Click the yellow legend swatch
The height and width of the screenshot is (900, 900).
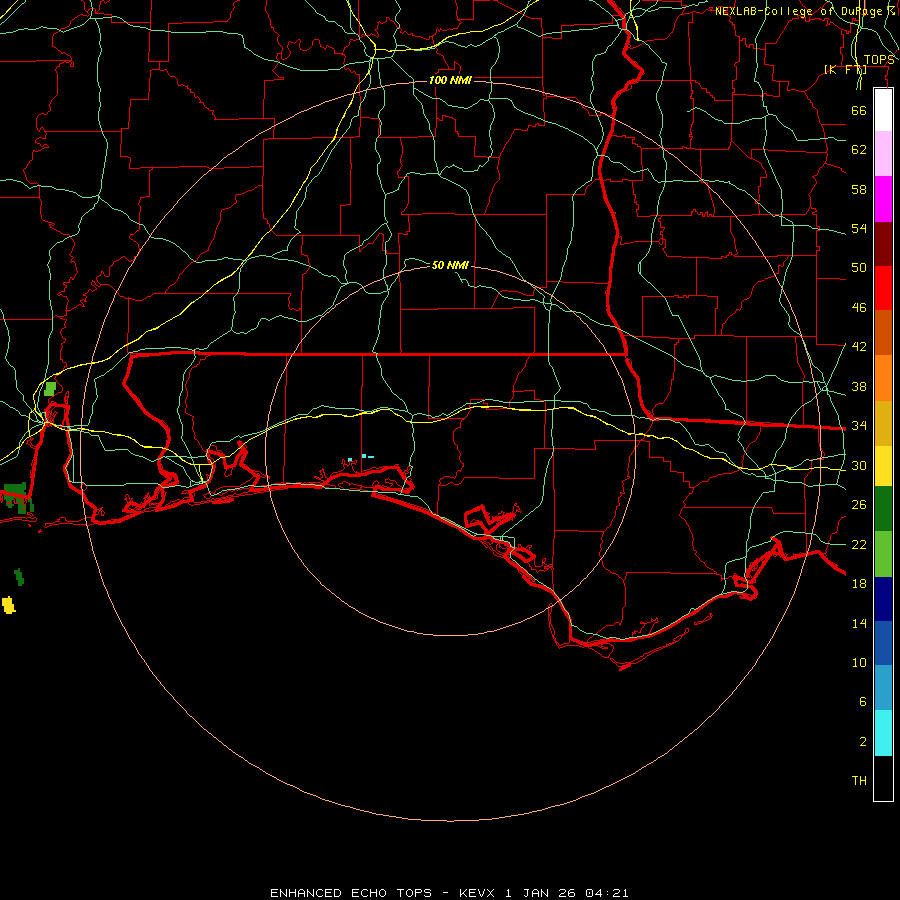pyautogui.click(x=883, y=466)
